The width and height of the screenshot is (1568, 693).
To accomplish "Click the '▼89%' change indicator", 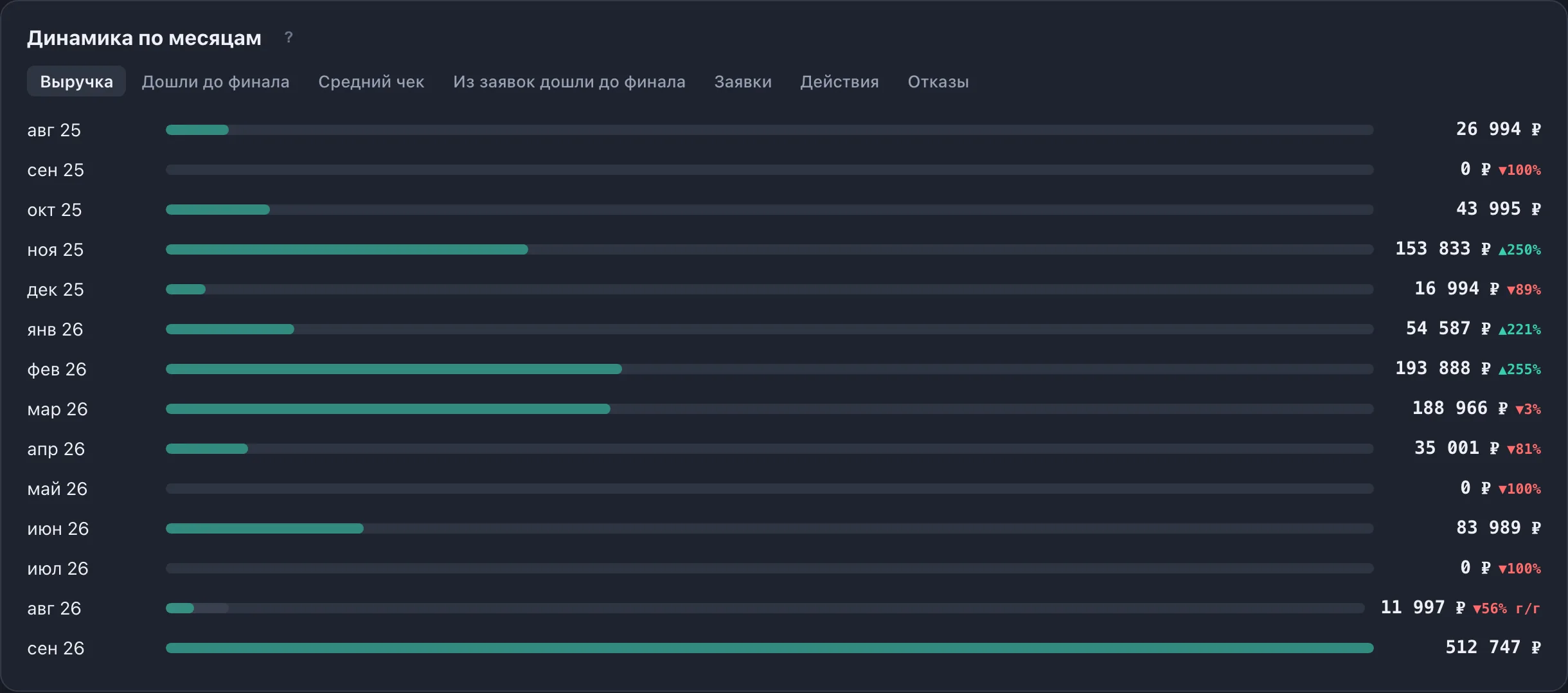I will click(x=1524, y=290).
